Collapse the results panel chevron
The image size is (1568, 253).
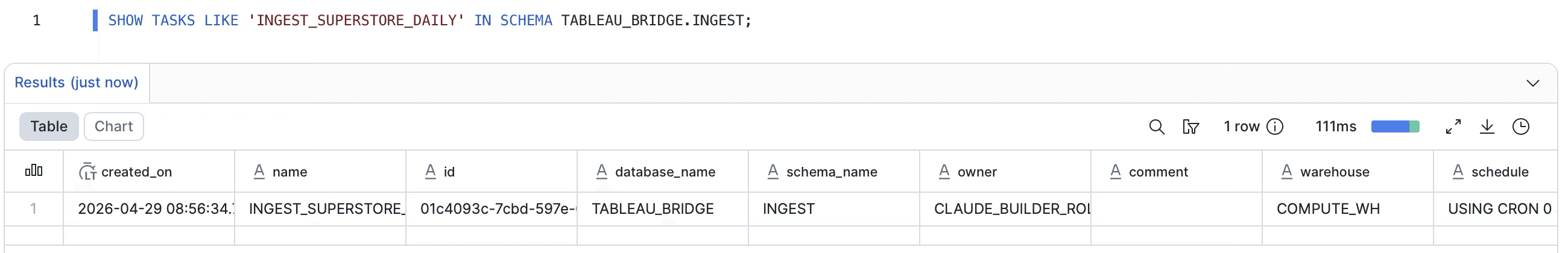1532,83
